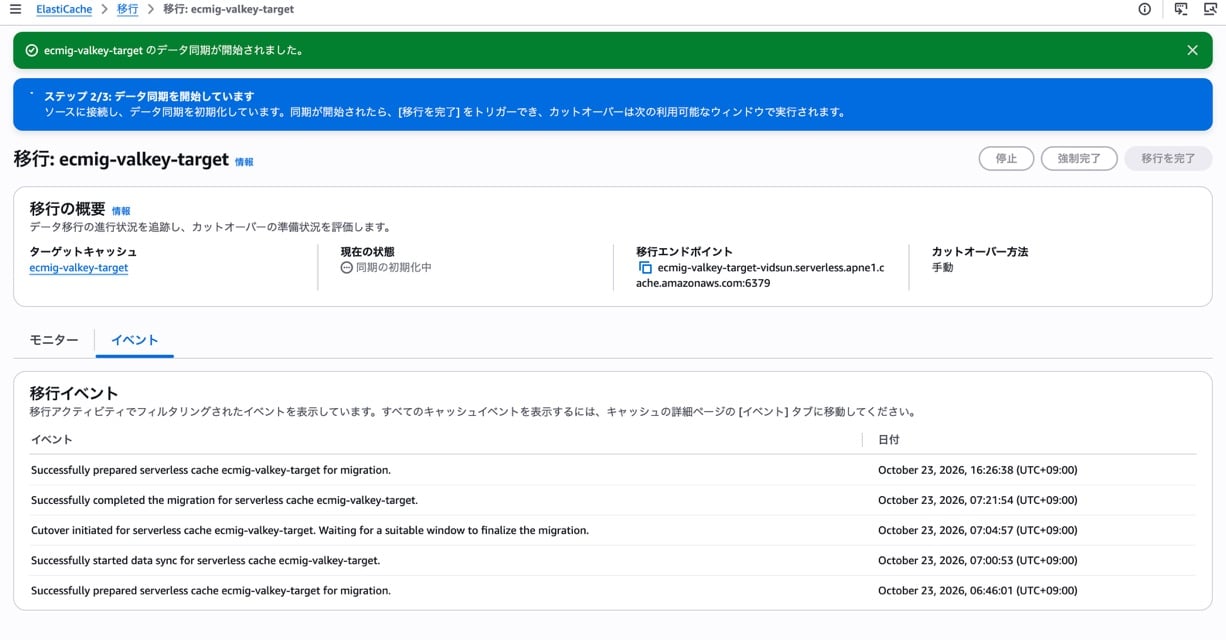Open the CloudShell icon in the top bar
The width and height of the screenshot is (1226, 640).
click(1181, 9)
